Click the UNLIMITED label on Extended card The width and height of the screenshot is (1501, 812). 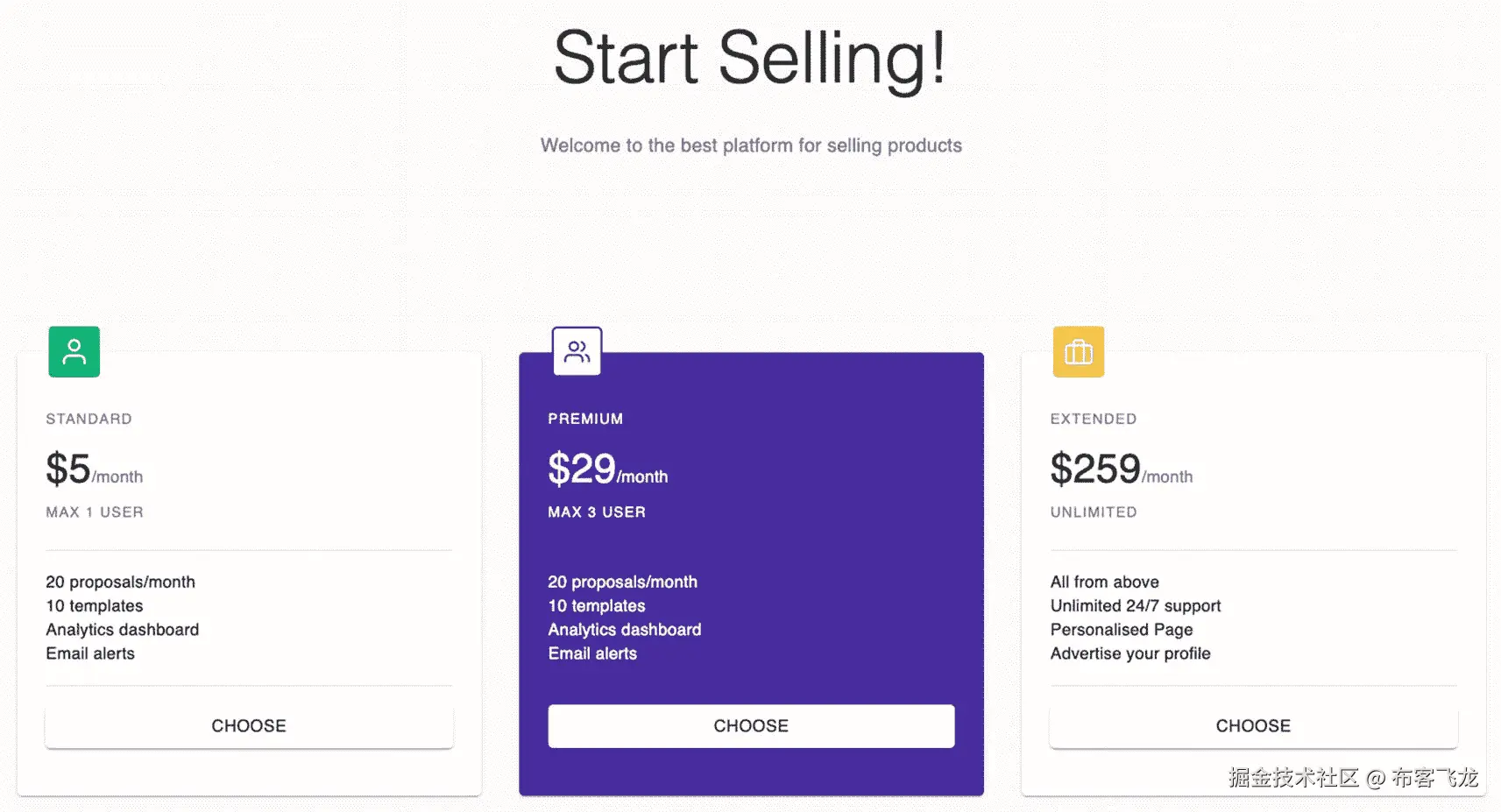coord(1093,512)
